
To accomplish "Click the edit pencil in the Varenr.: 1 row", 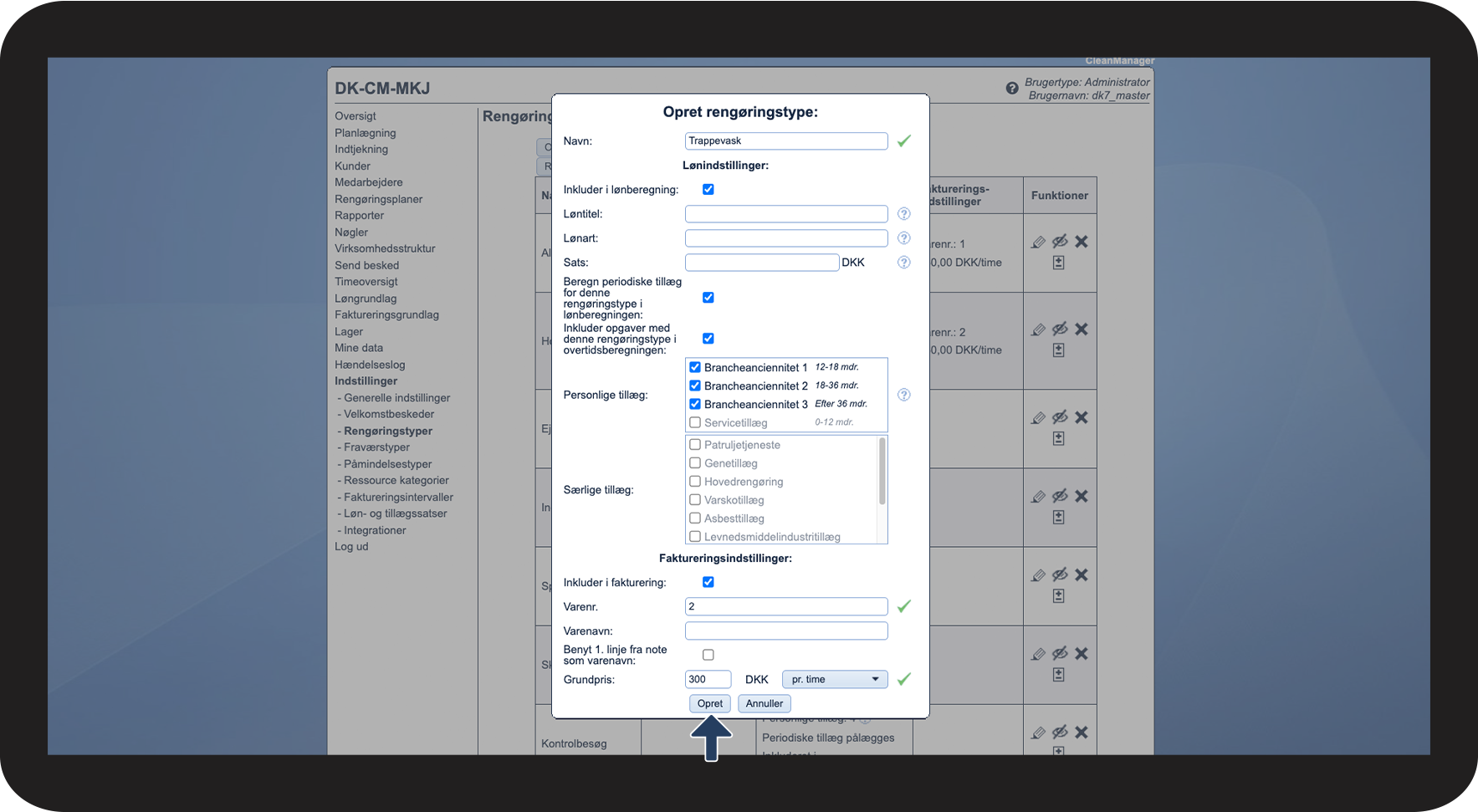I will click(x=1038, y=242).
